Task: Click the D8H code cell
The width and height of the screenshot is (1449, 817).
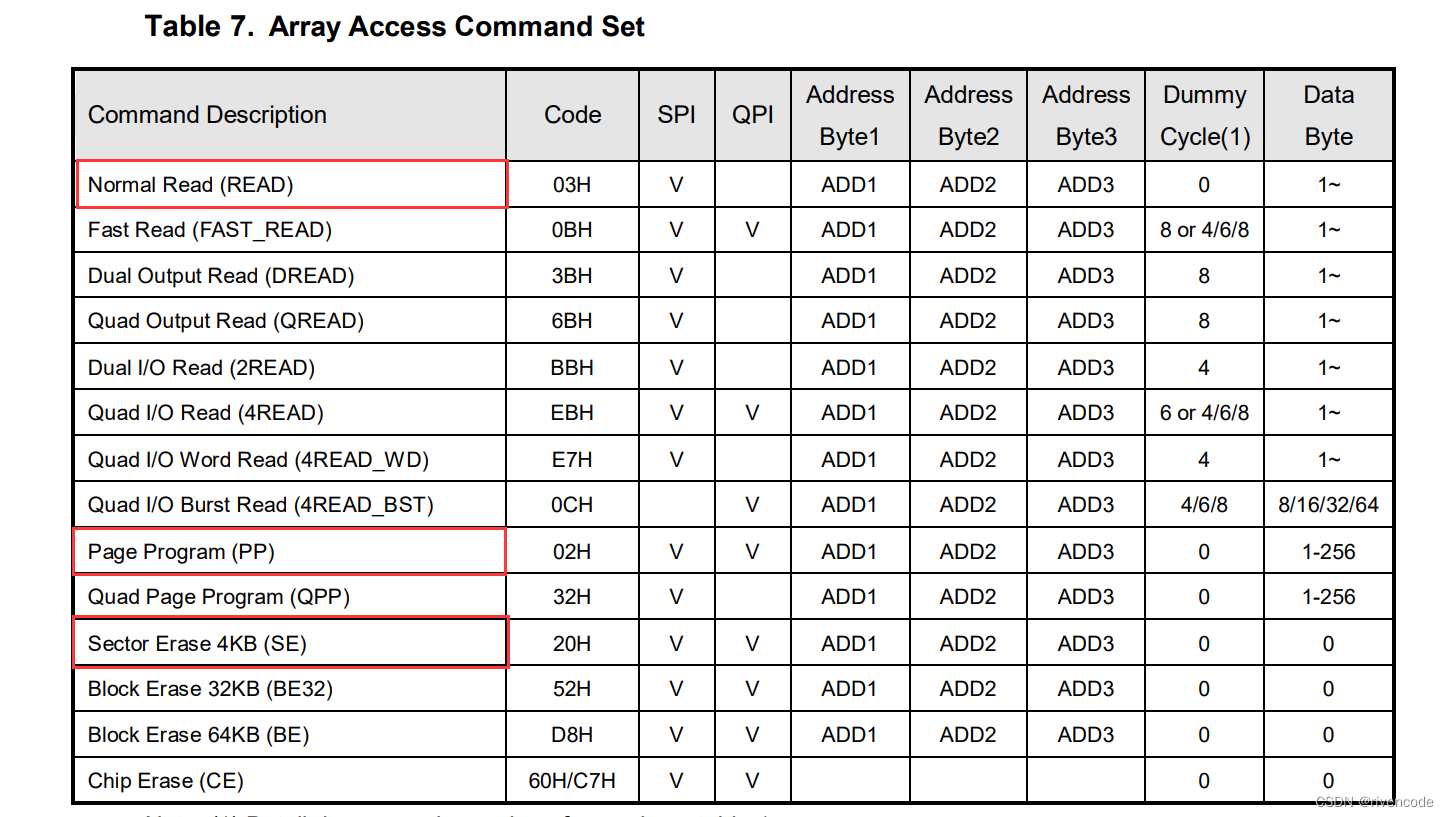Action: pos(572,735)
